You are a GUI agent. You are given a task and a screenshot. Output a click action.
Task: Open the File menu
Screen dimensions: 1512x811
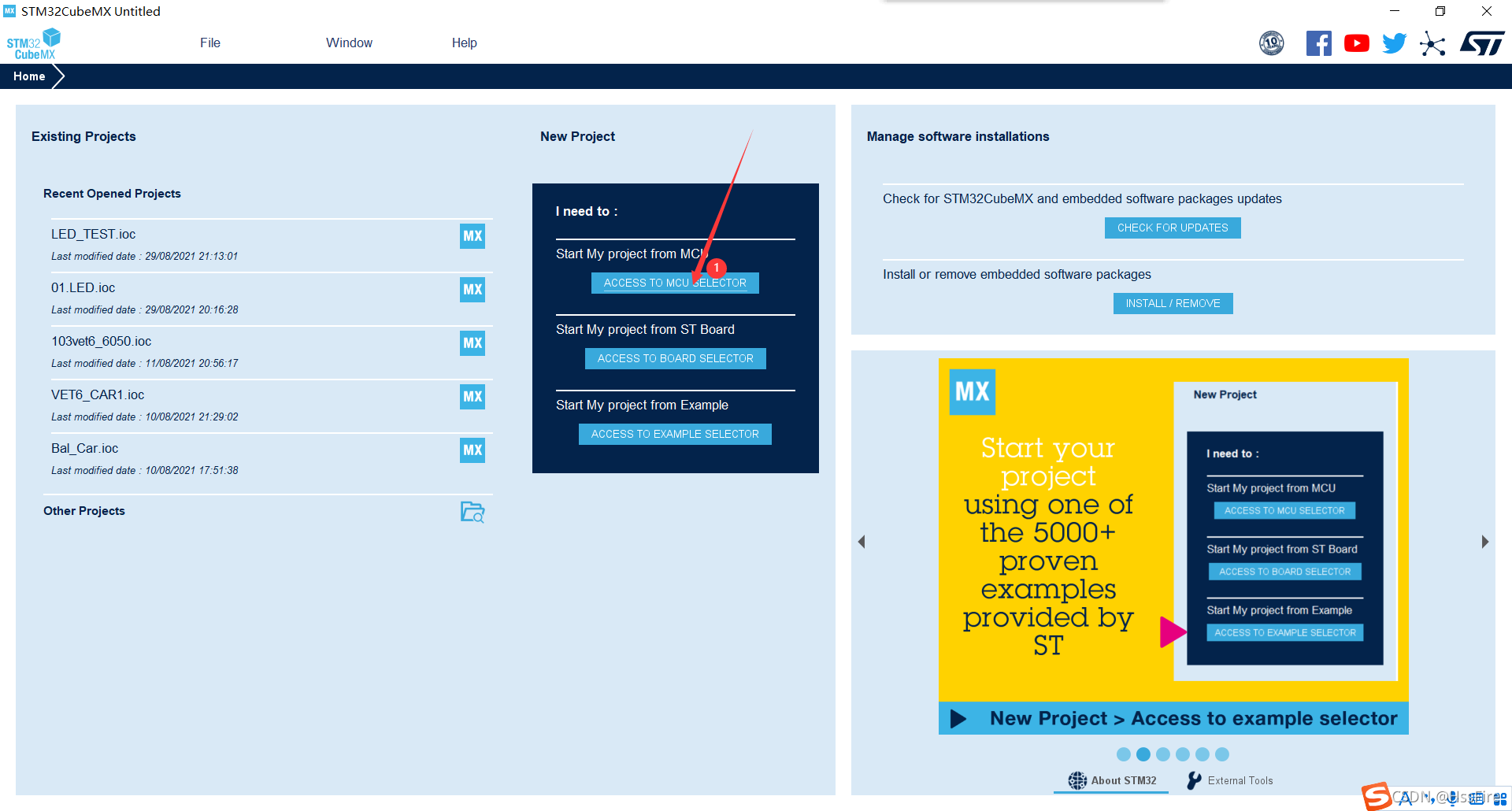click(209, 43)
